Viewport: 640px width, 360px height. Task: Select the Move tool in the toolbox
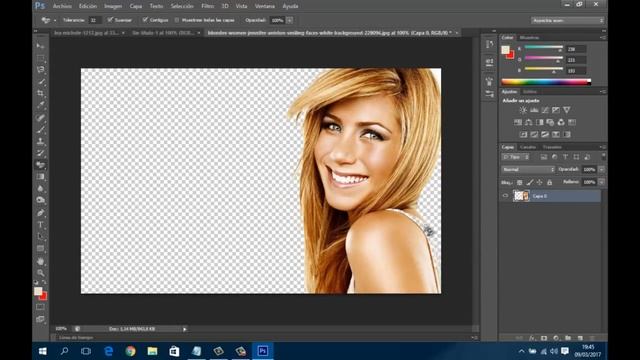[40, 46]
